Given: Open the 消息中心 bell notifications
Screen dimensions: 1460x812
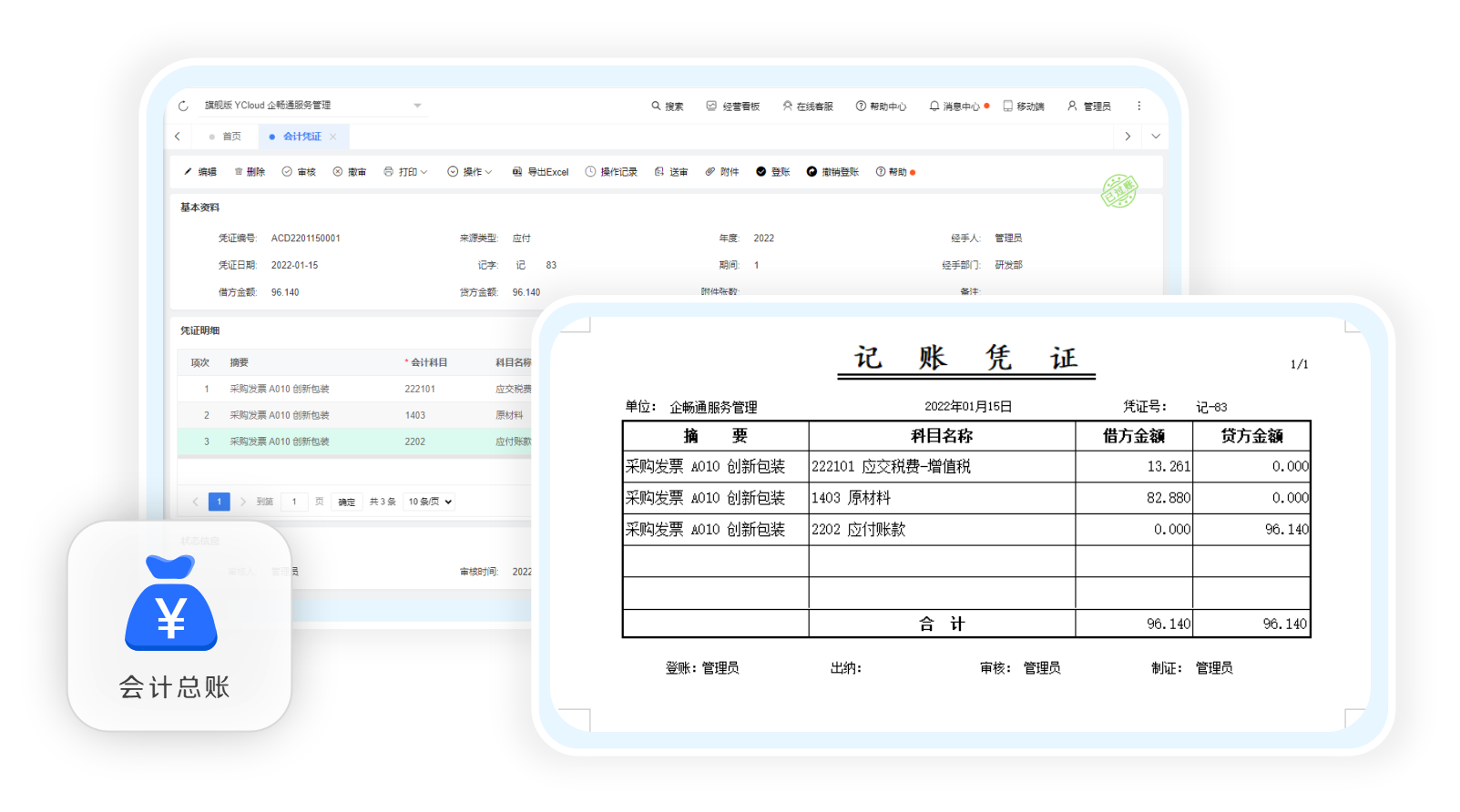Looking at the screenshot, I should click(934, 106).
